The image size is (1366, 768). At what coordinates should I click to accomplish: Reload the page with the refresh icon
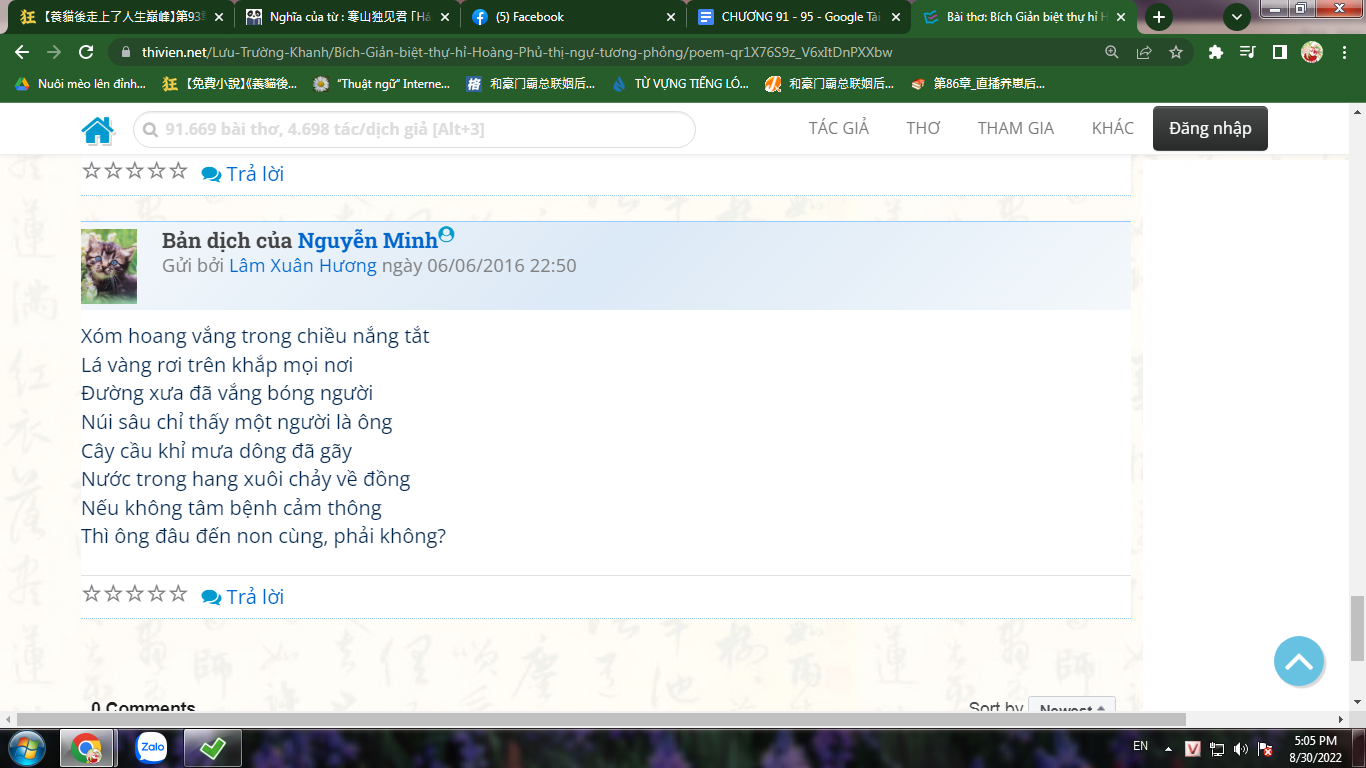pos(86,52)
